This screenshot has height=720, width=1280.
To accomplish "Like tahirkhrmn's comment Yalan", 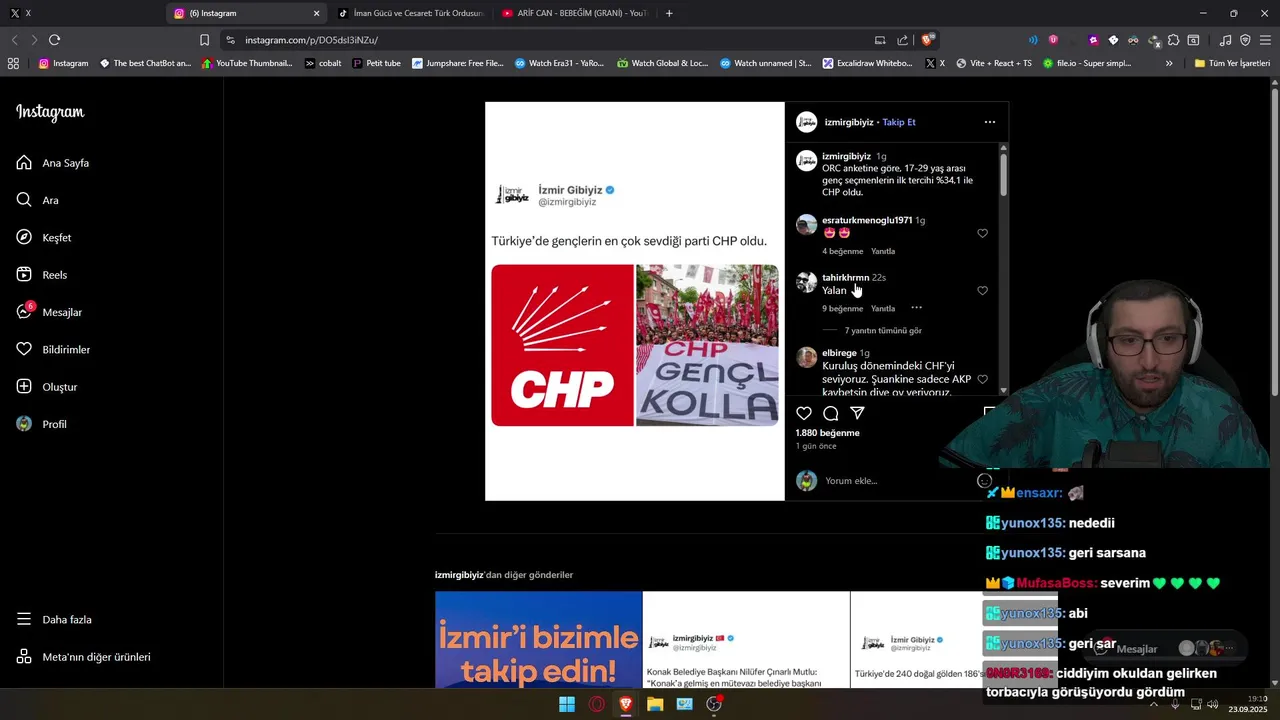I will [982, 290].
